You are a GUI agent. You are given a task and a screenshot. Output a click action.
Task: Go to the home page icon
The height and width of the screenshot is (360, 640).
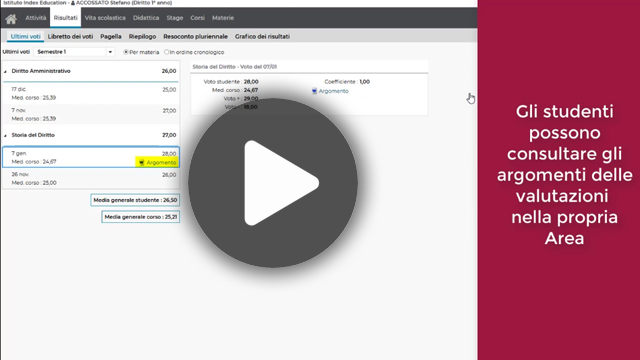[11, 18]
